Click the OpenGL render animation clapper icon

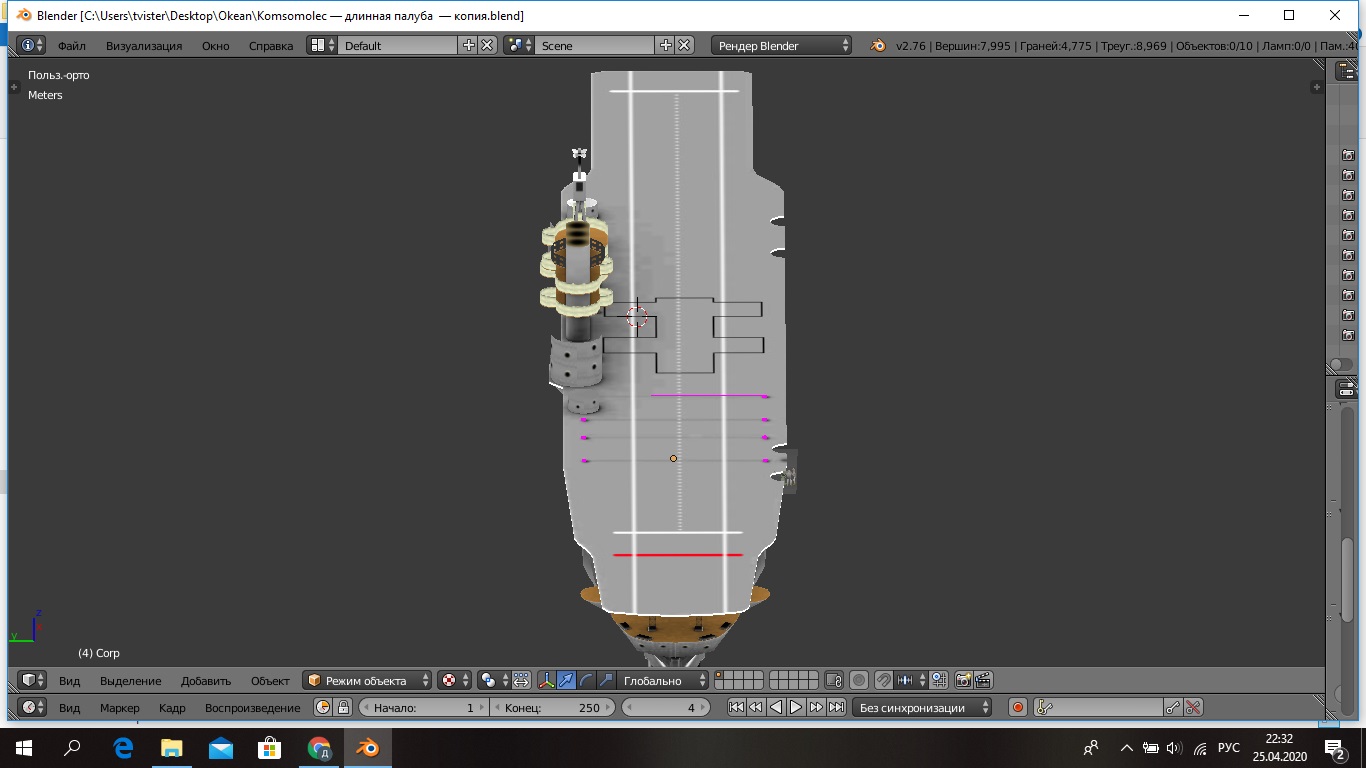(983, 680)
